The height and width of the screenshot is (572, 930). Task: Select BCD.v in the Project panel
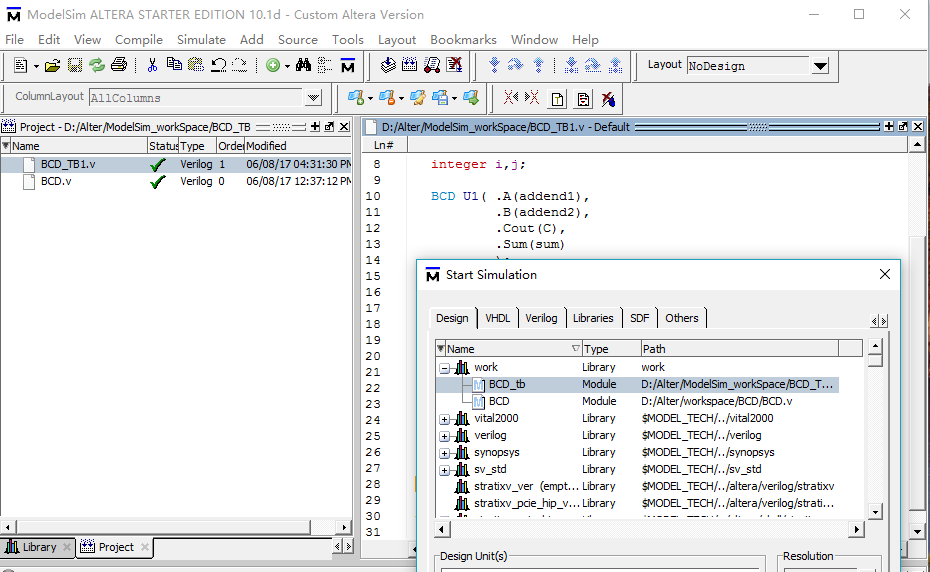(x=176, y=182)
